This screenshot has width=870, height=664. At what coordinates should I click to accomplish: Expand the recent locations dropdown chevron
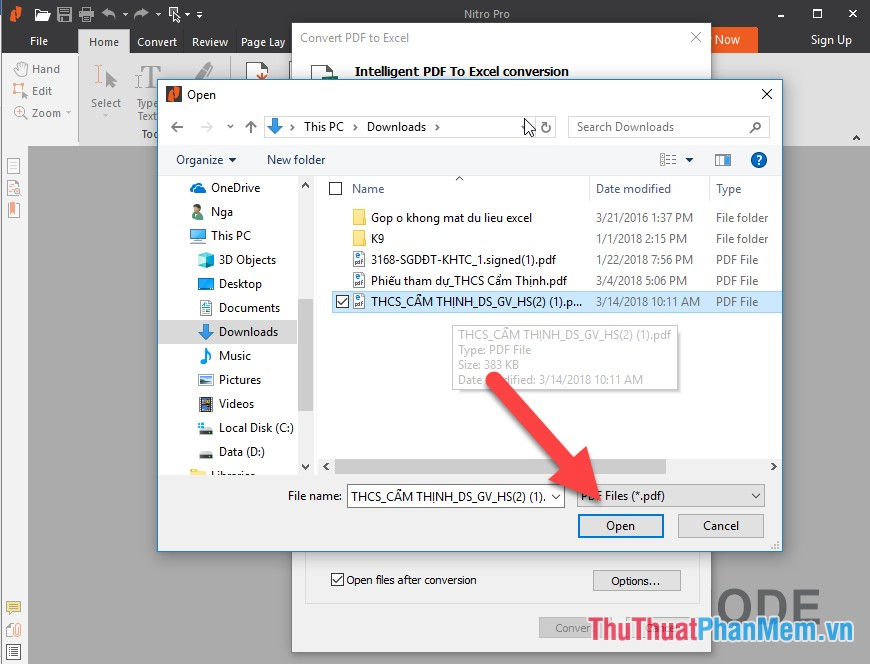pos(230,127)
